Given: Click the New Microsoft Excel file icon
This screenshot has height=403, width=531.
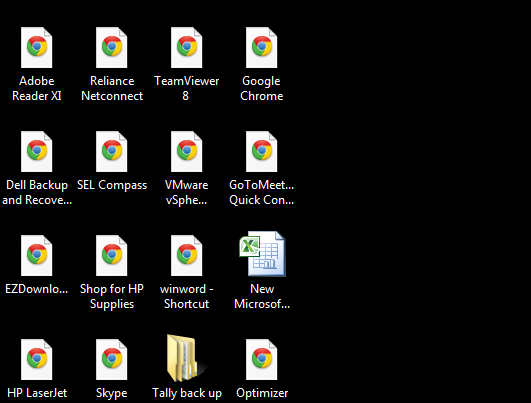Looking at the screenshot, I should point(262,254).
